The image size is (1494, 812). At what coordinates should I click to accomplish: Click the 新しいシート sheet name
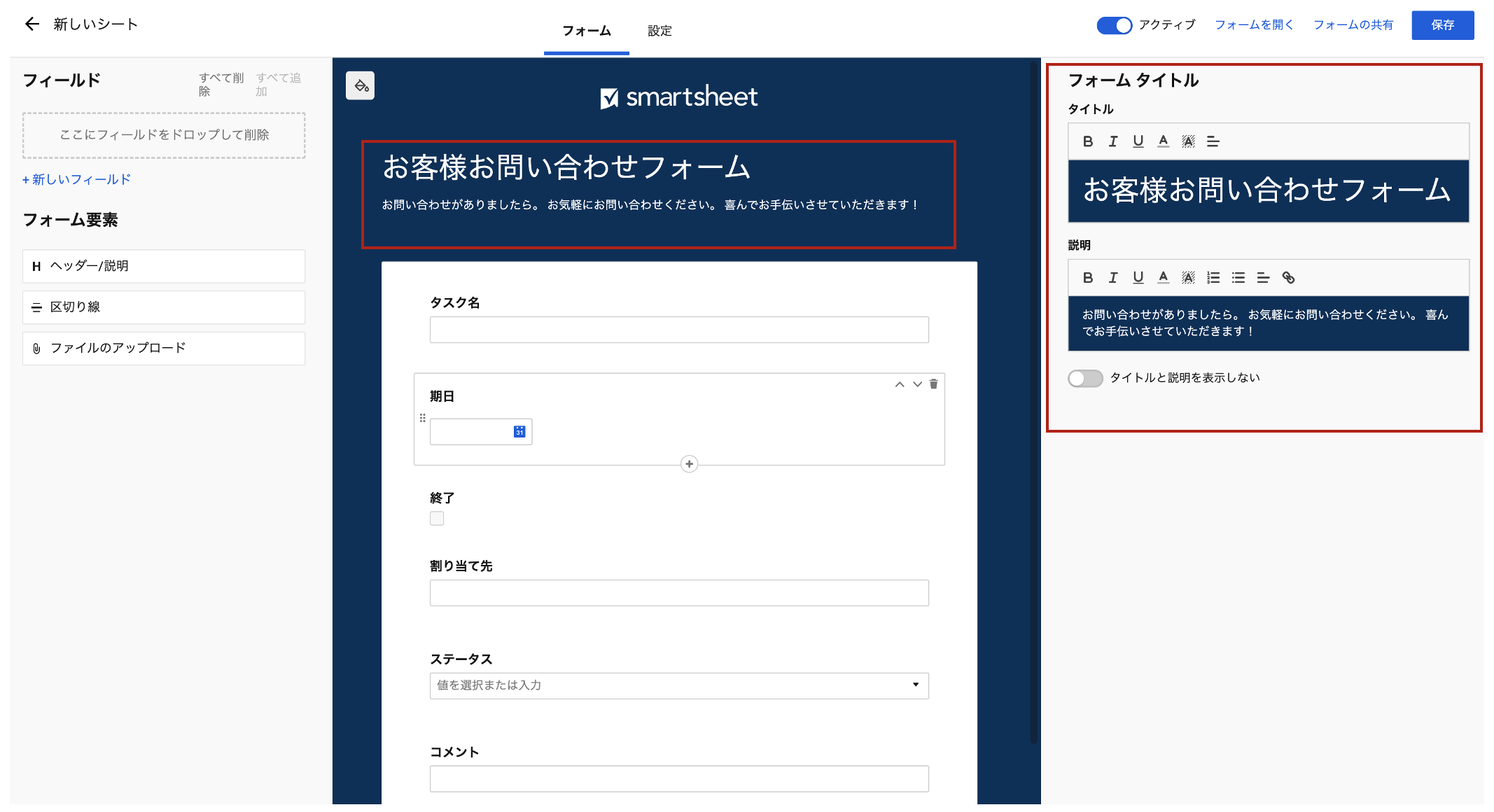point(95,24)
